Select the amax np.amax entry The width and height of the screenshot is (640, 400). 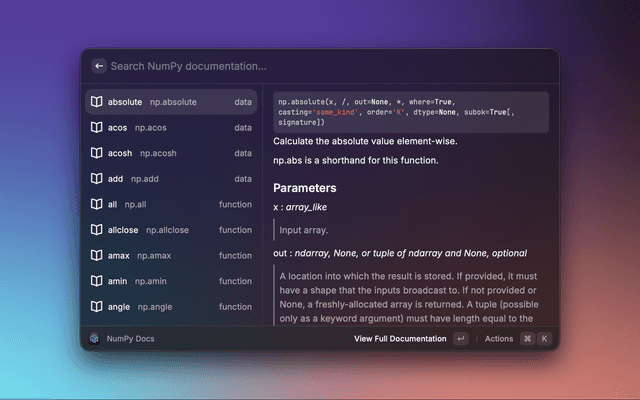click(170, 256)
